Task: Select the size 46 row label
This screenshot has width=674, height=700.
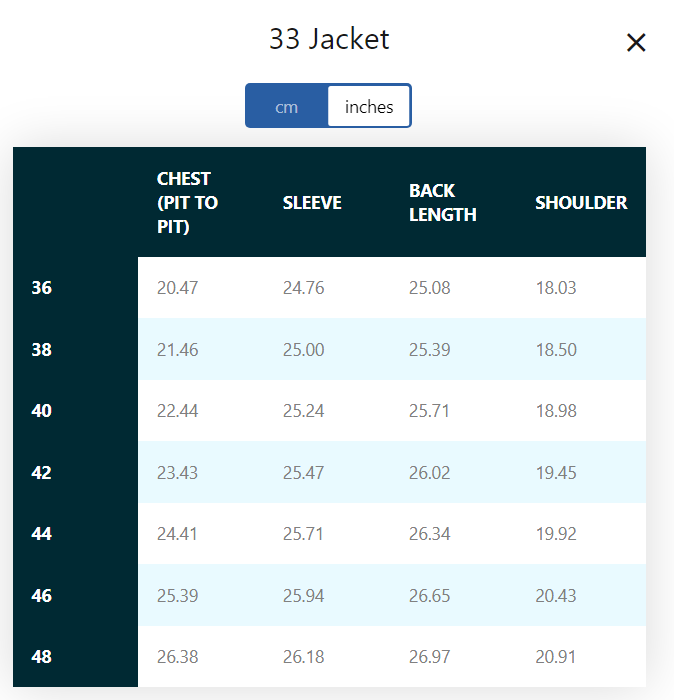Action: tap(42, 596)
